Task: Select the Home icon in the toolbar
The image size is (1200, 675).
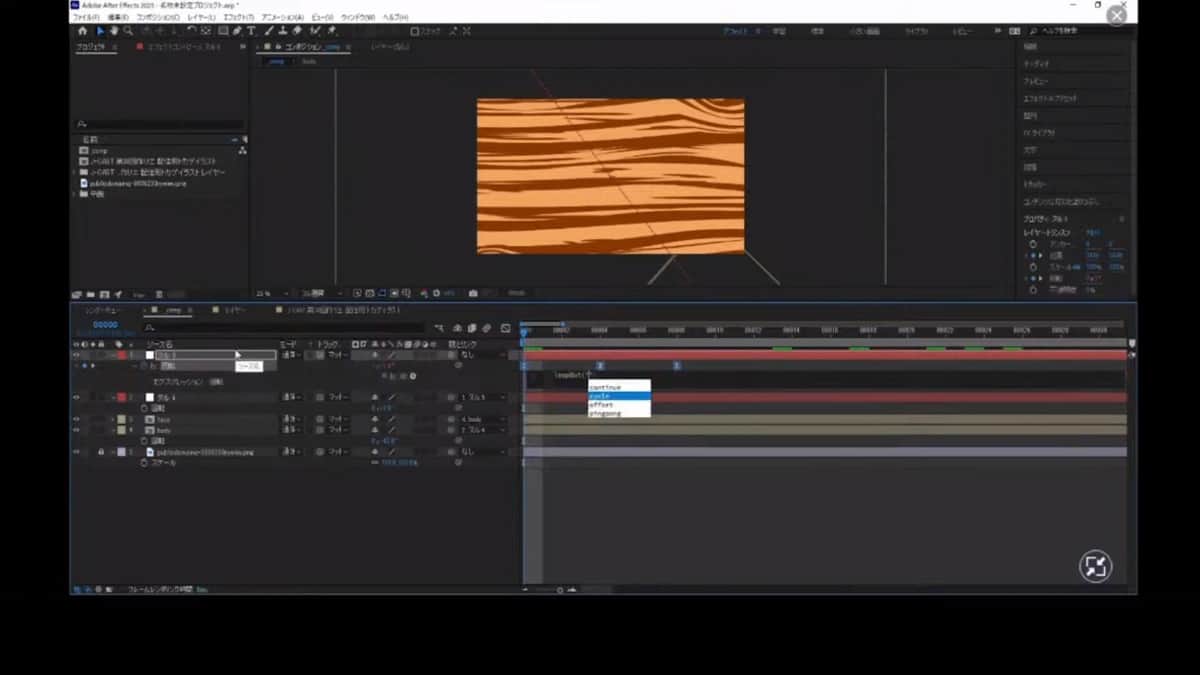Action: click(x=84, y=31)
